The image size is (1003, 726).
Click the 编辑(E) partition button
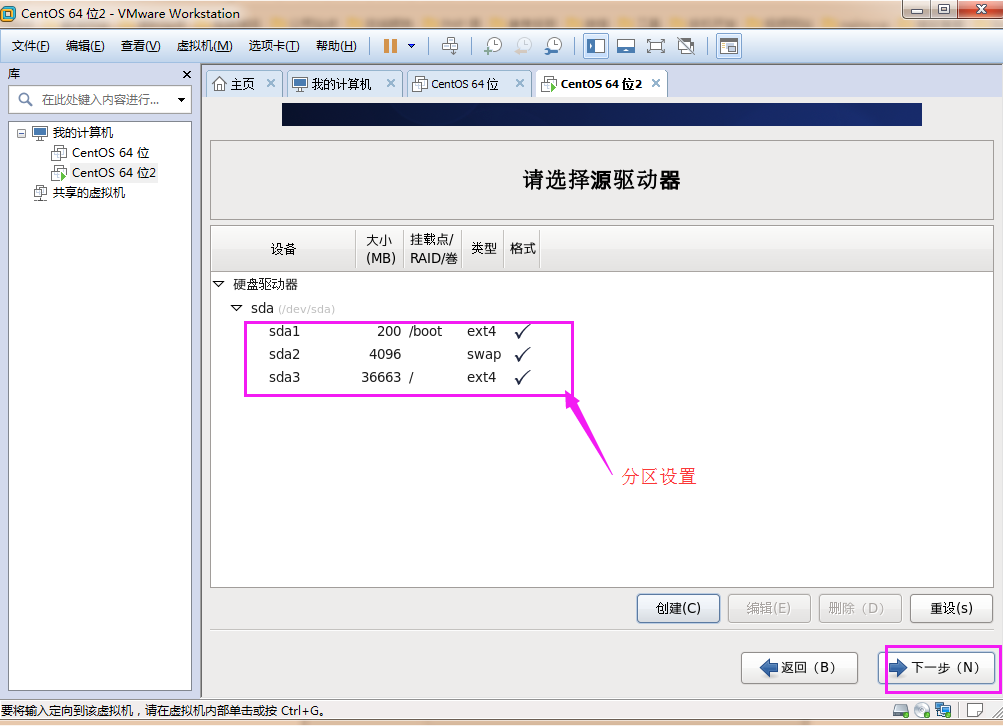coord(769,608)
